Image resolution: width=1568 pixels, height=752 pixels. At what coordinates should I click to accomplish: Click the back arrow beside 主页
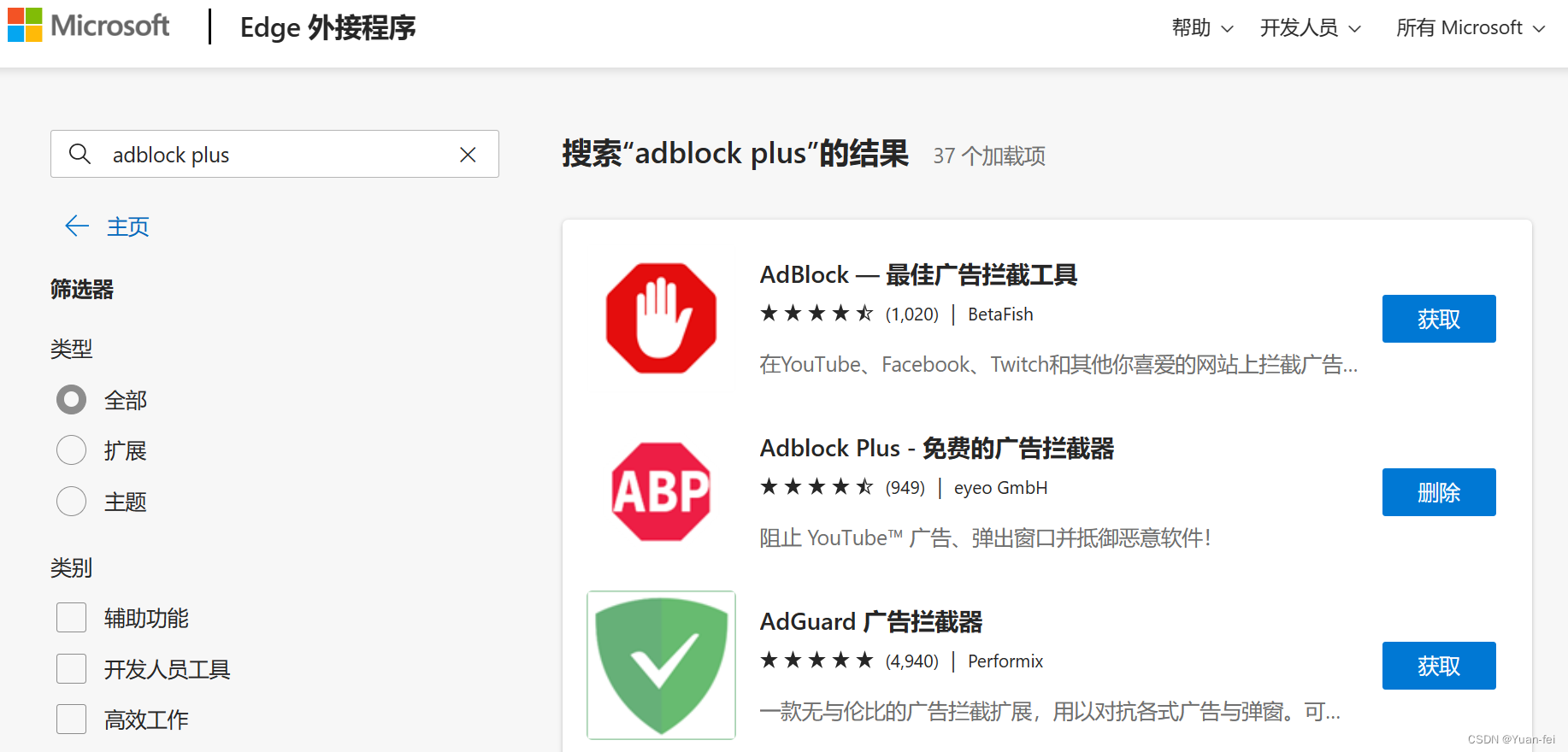[x=77, y=226]
